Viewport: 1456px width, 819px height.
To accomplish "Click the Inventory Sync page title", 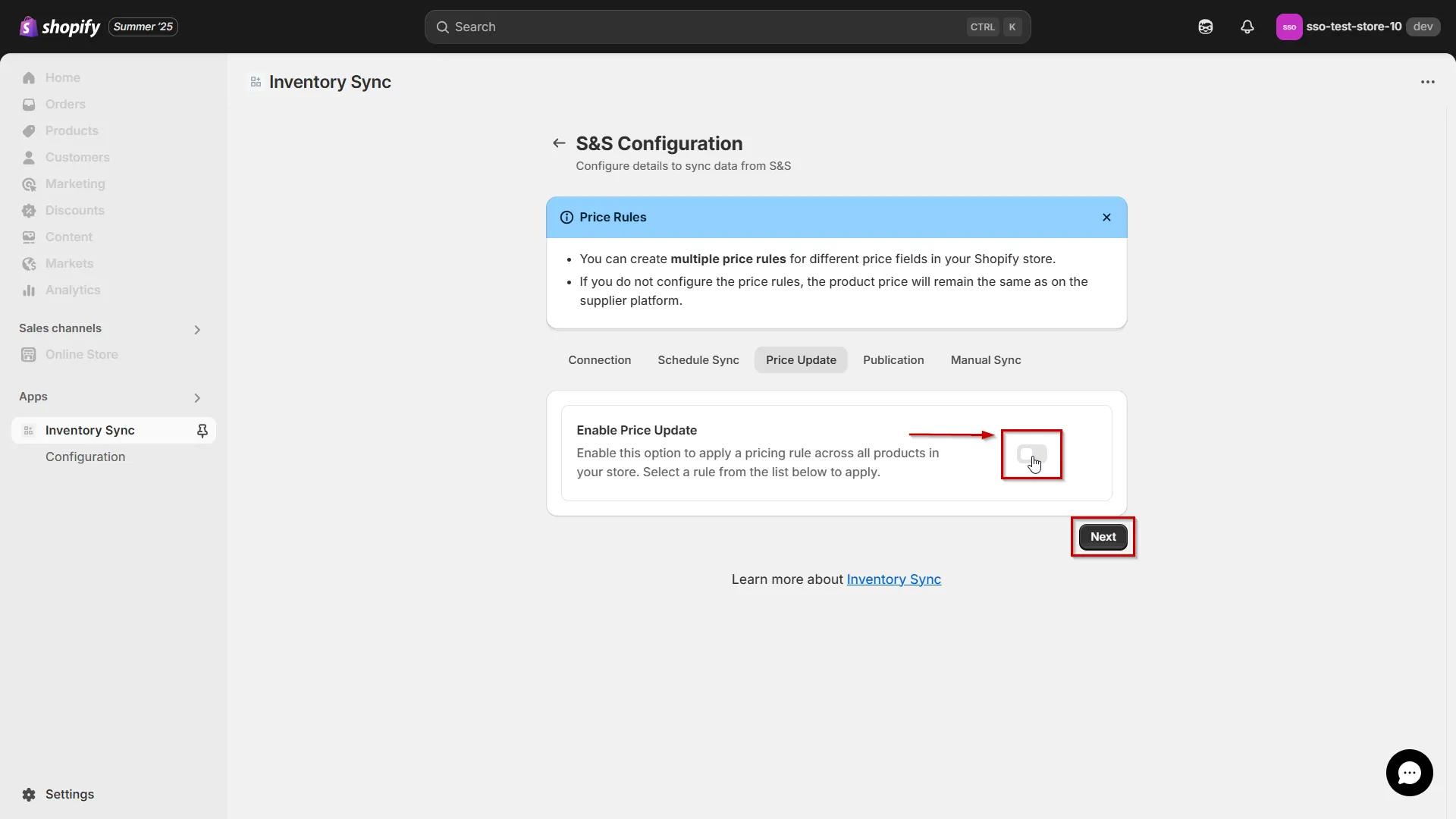I will (330, 82).
